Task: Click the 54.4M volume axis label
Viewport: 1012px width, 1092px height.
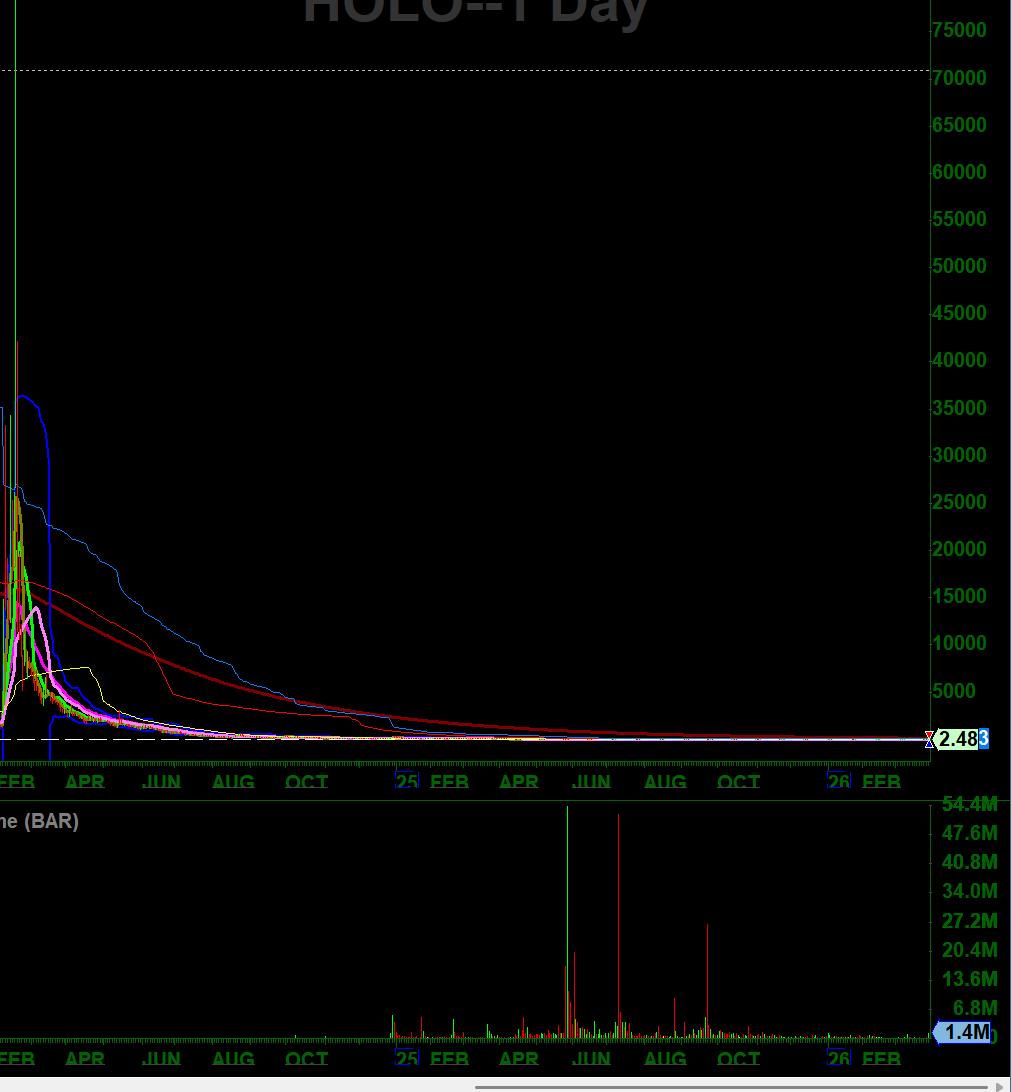Action: pos(970,804)
